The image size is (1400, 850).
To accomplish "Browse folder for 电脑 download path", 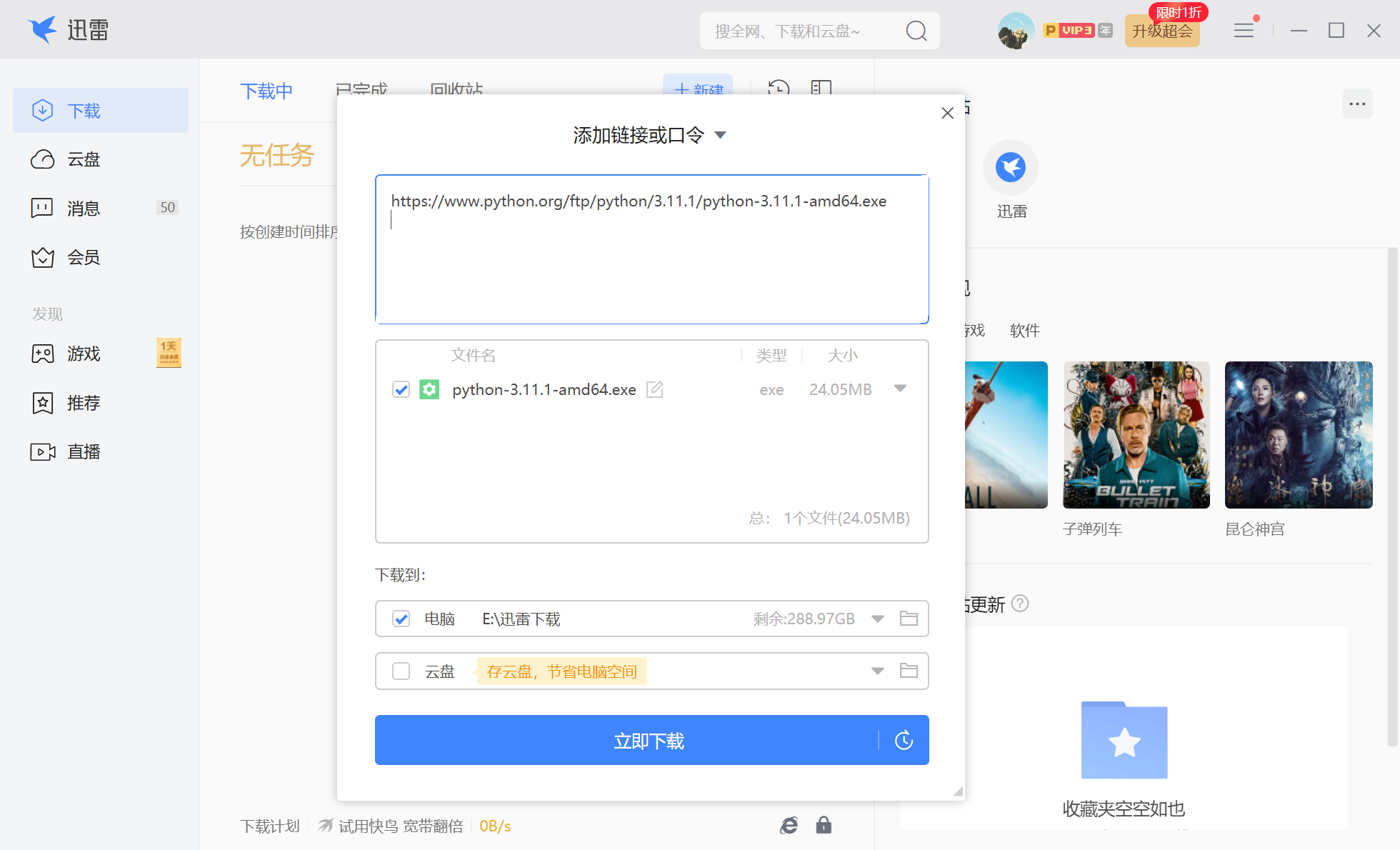I will tap(909, 619).
